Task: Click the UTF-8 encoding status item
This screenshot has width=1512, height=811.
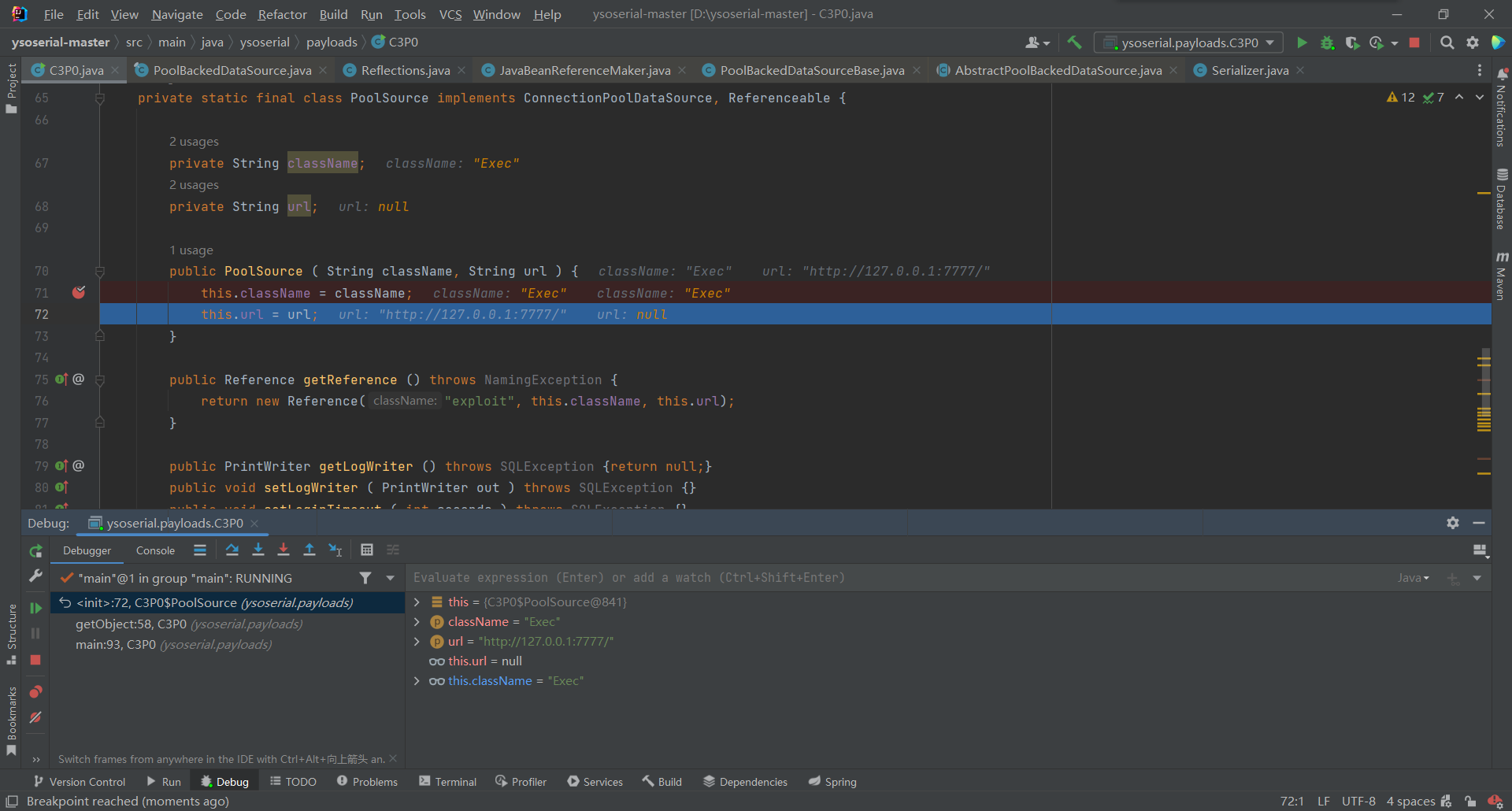Action: coord(1358,802)
